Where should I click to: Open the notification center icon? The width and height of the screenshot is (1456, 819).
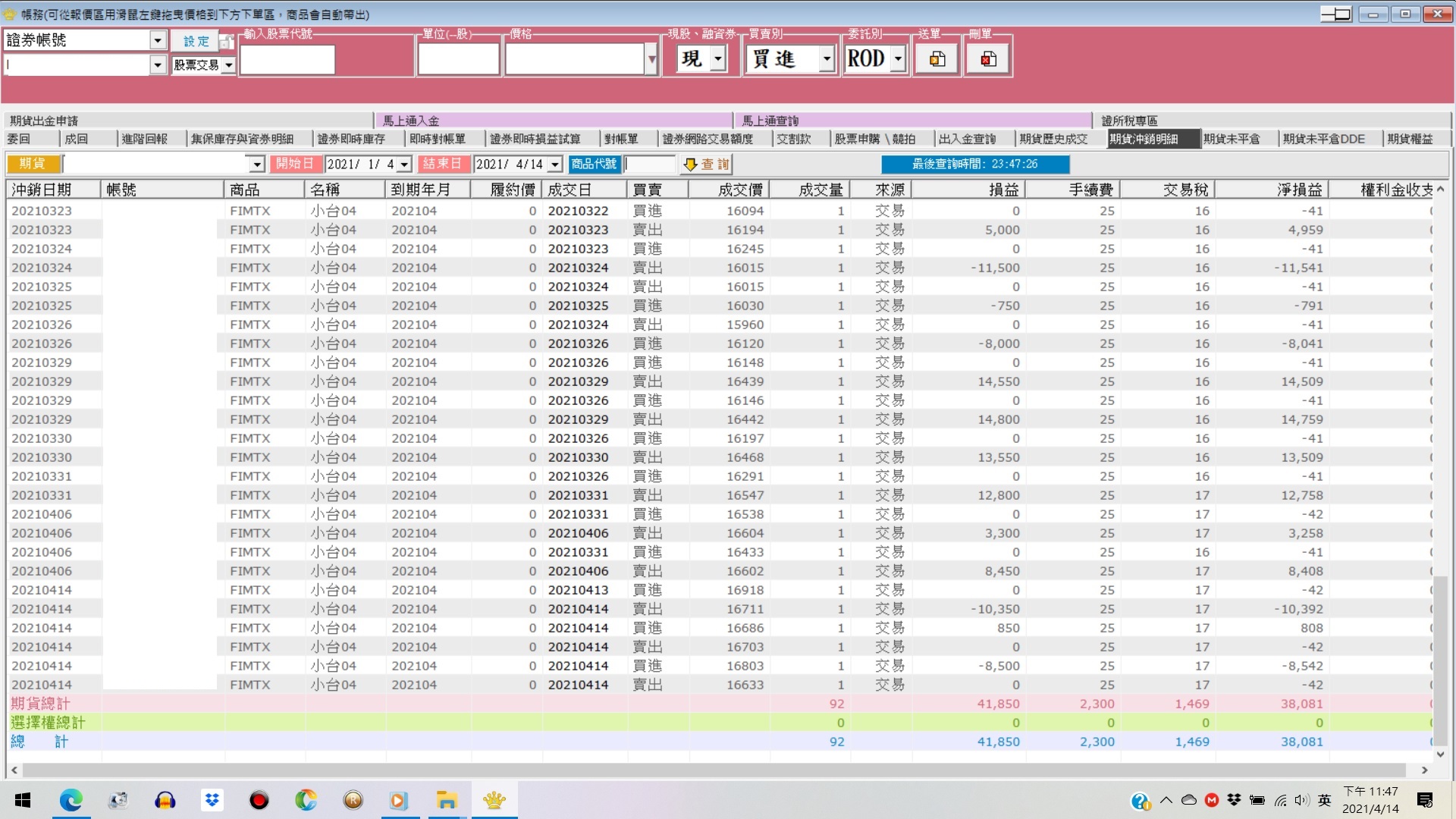[x=1425, y=800]
